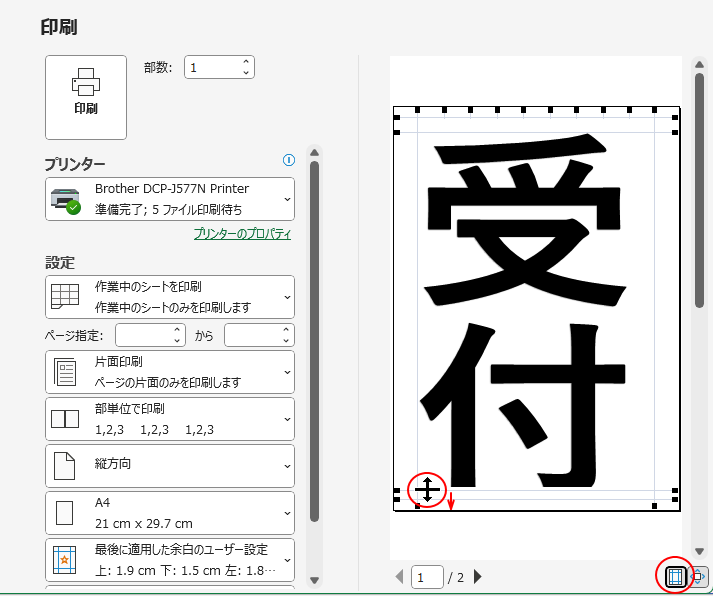Click the large 印刷 print button

click(86, 97)
